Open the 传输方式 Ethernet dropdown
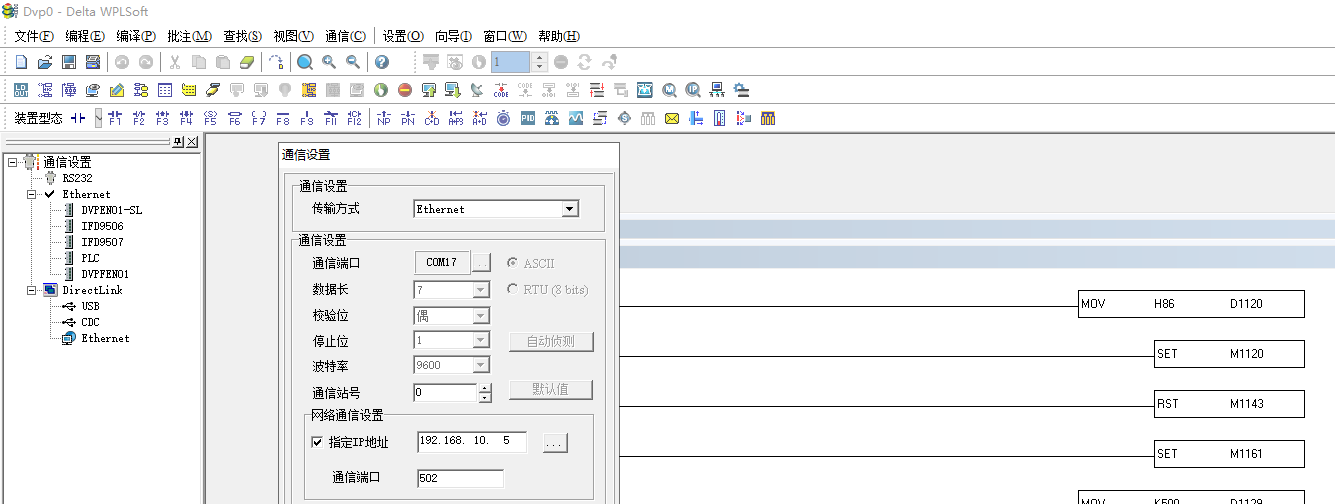Viewport: 1335px width, 504px height. coord(569,209)
